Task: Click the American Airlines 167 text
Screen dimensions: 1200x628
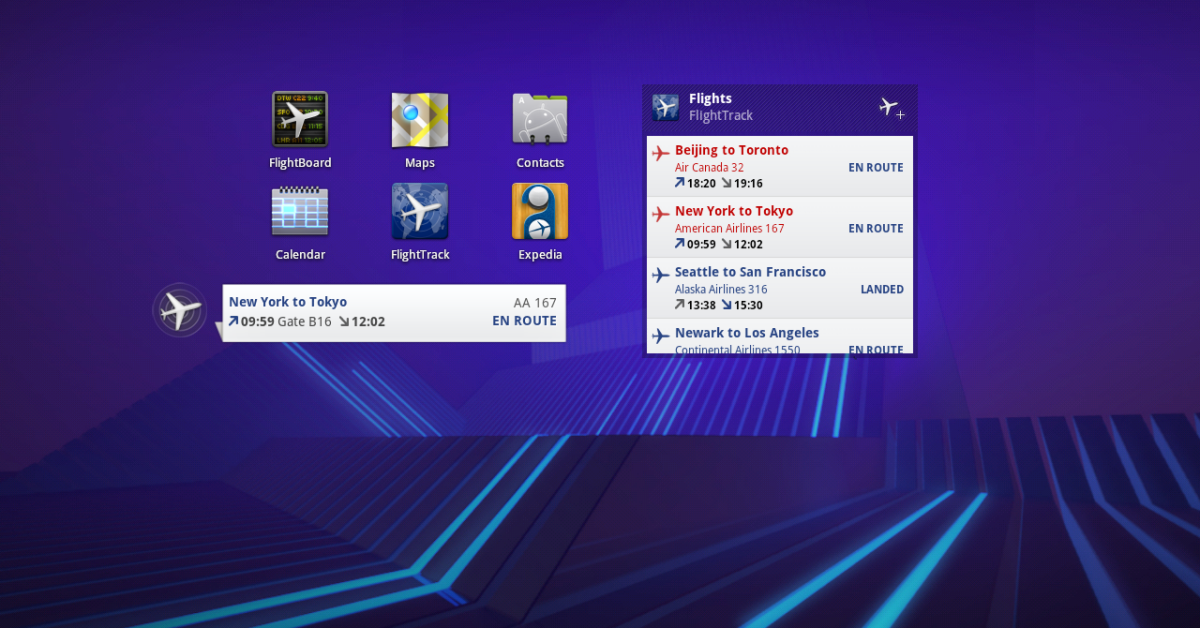Action: pos(730,229)
